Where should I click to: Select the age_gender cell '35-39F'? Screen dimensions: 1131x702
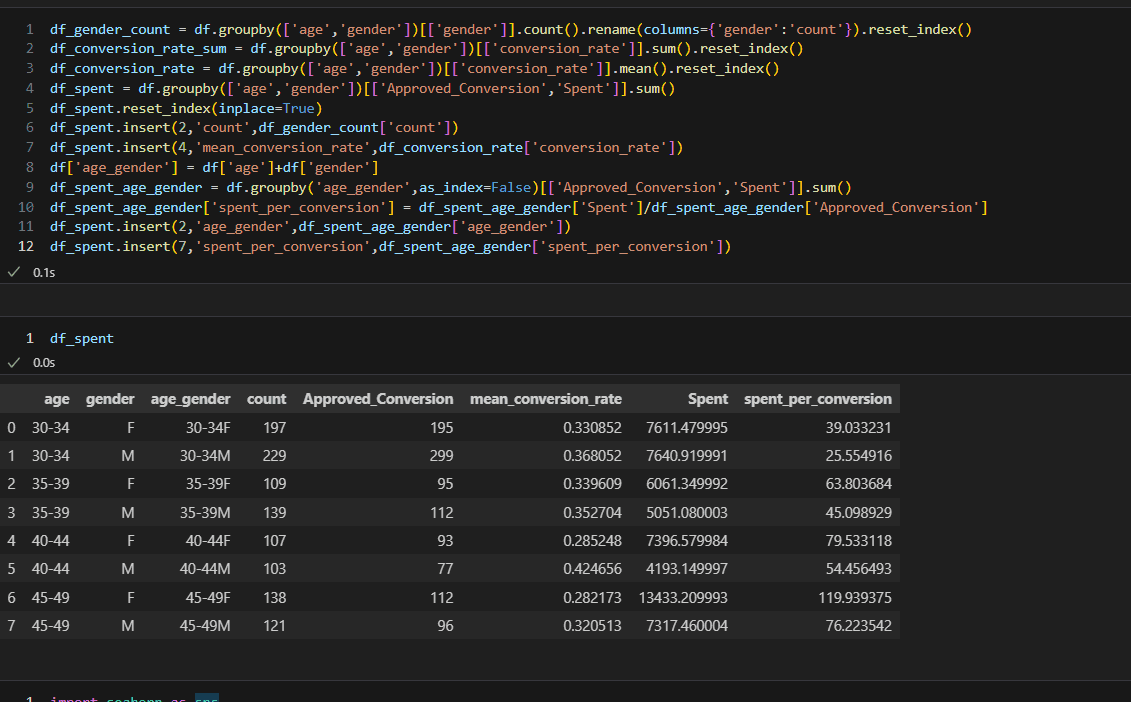click(208, 484)
